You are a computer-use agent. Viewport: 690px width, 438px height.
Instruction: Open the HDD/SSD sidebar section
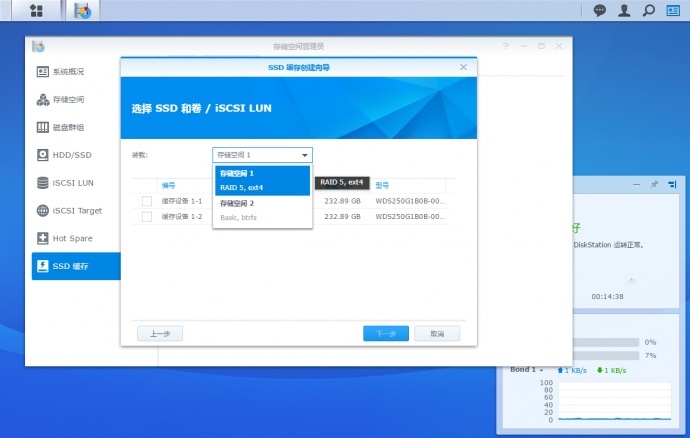coord(76,155)
